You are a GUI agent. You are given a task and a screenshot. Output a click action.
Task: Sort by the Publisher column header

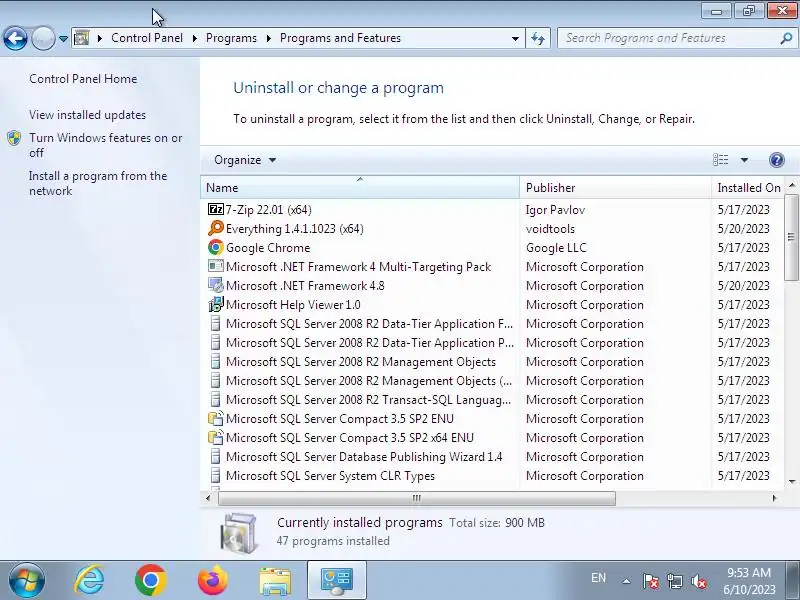point(615,188)
